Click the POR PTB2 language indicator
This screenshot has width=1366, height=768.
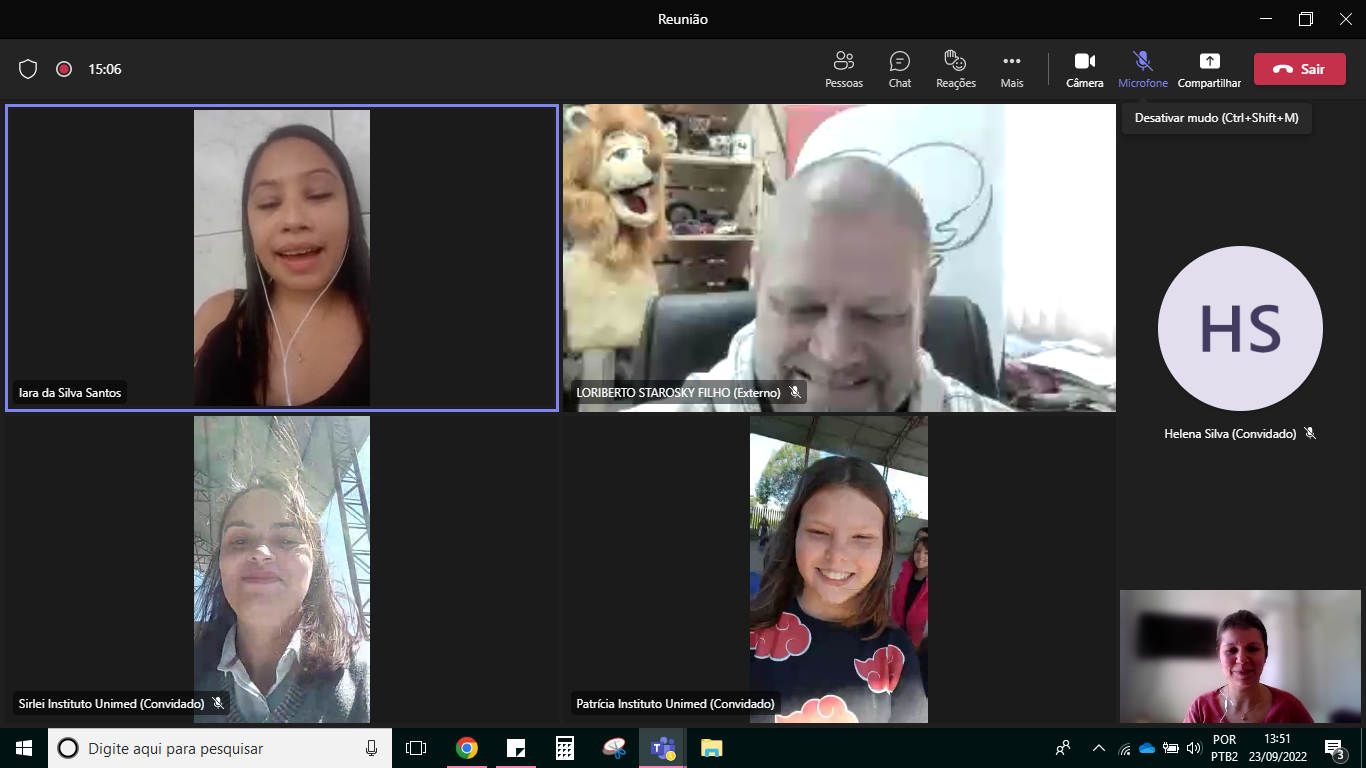1224,748
